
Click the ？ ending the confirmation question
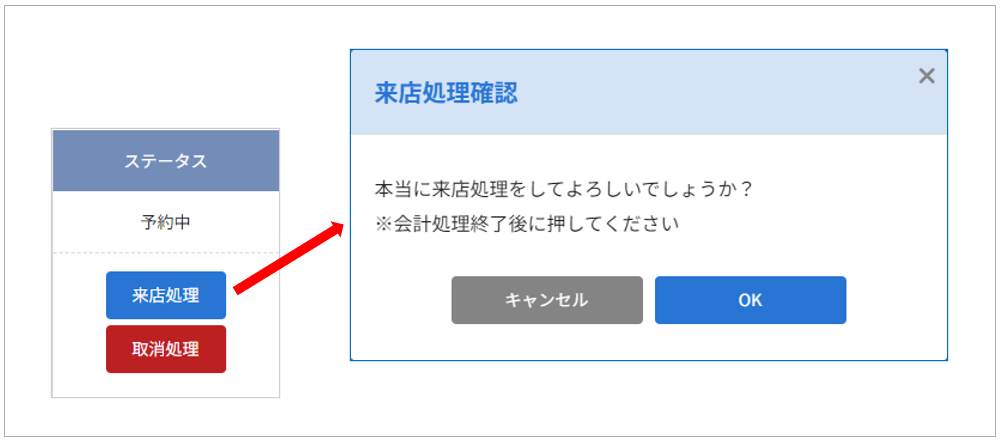point(743,191)
